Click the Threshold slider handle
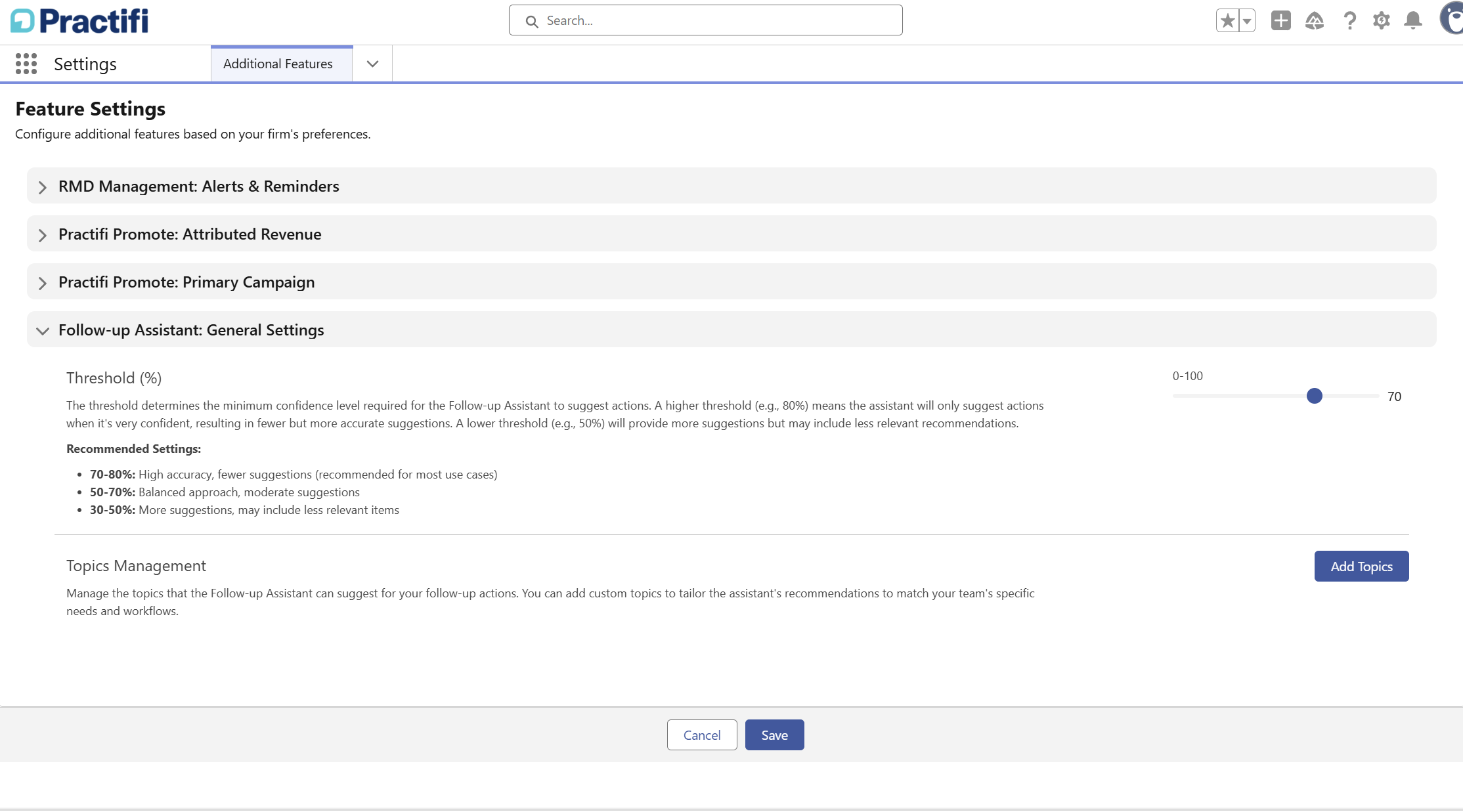 1314,396
